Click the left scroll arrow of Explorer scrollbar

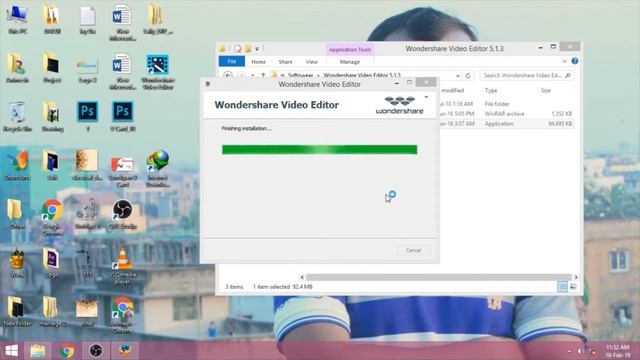(302, 277)
